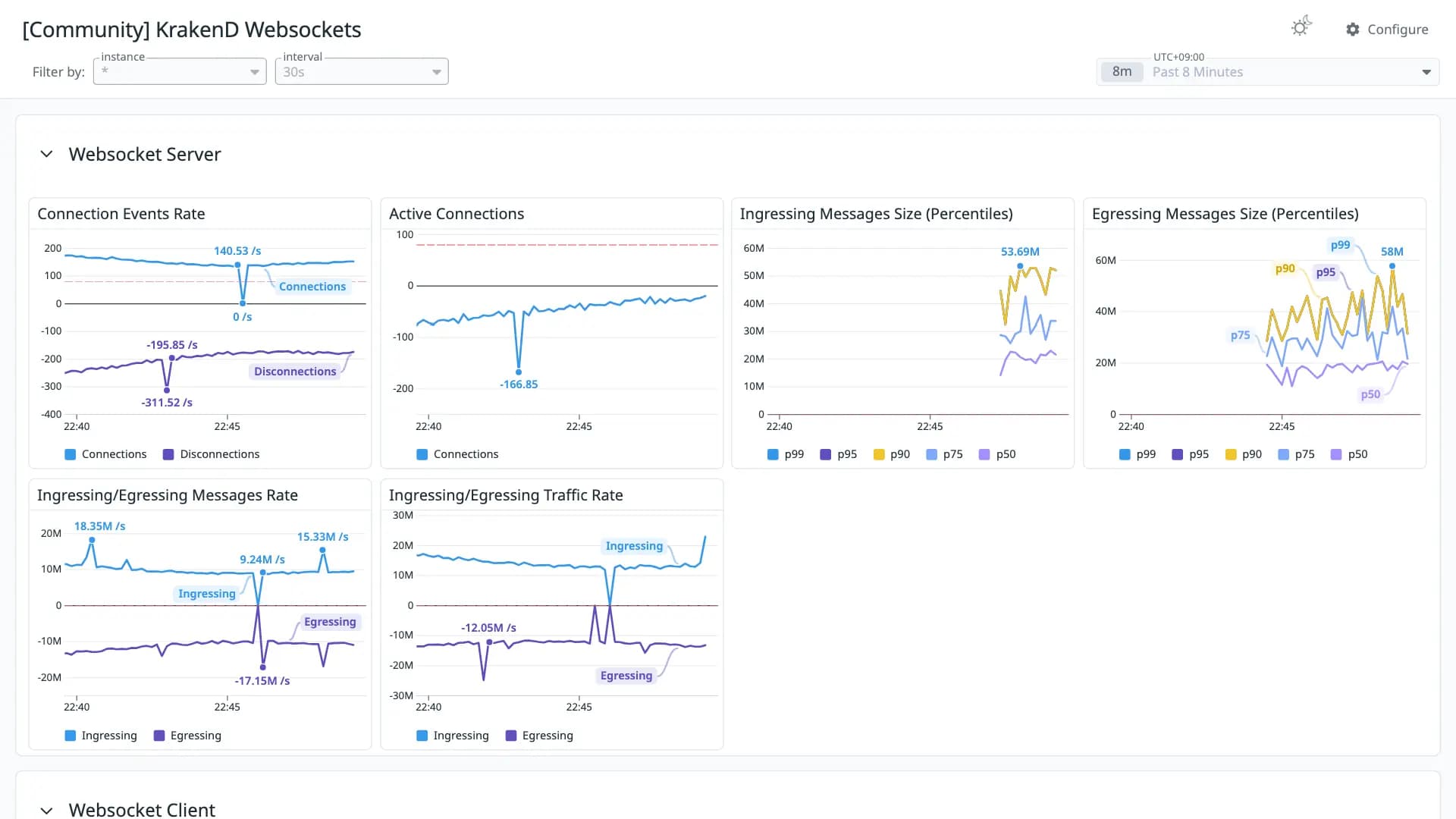This screenshot has height=819, width=1456.
Task: Toggle Egressing legend in Messages Rate chart
Action: click(x=187, y=736)
